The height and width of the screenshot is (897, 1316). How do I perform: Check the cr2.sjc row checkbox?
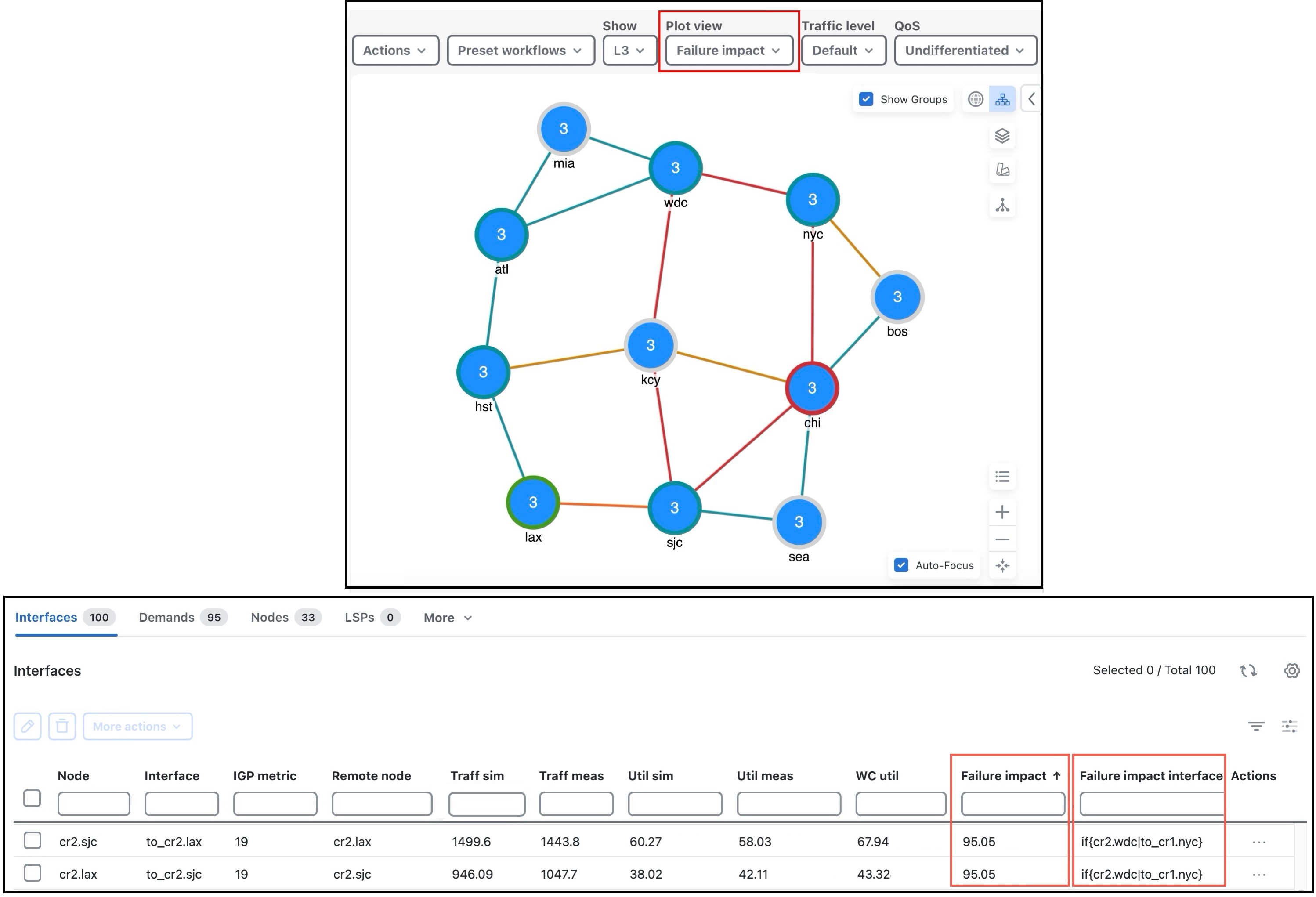pyautogui.click(x=32, y=840)
